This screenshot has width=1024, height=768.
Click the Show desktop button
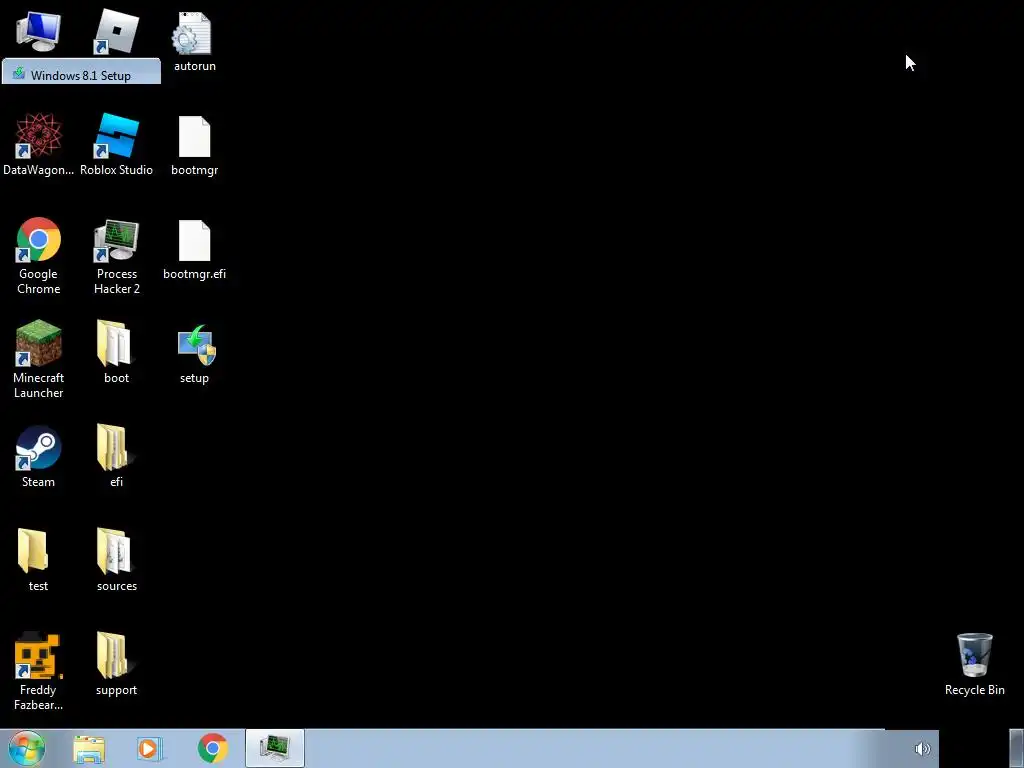(x=1017, y=748)
